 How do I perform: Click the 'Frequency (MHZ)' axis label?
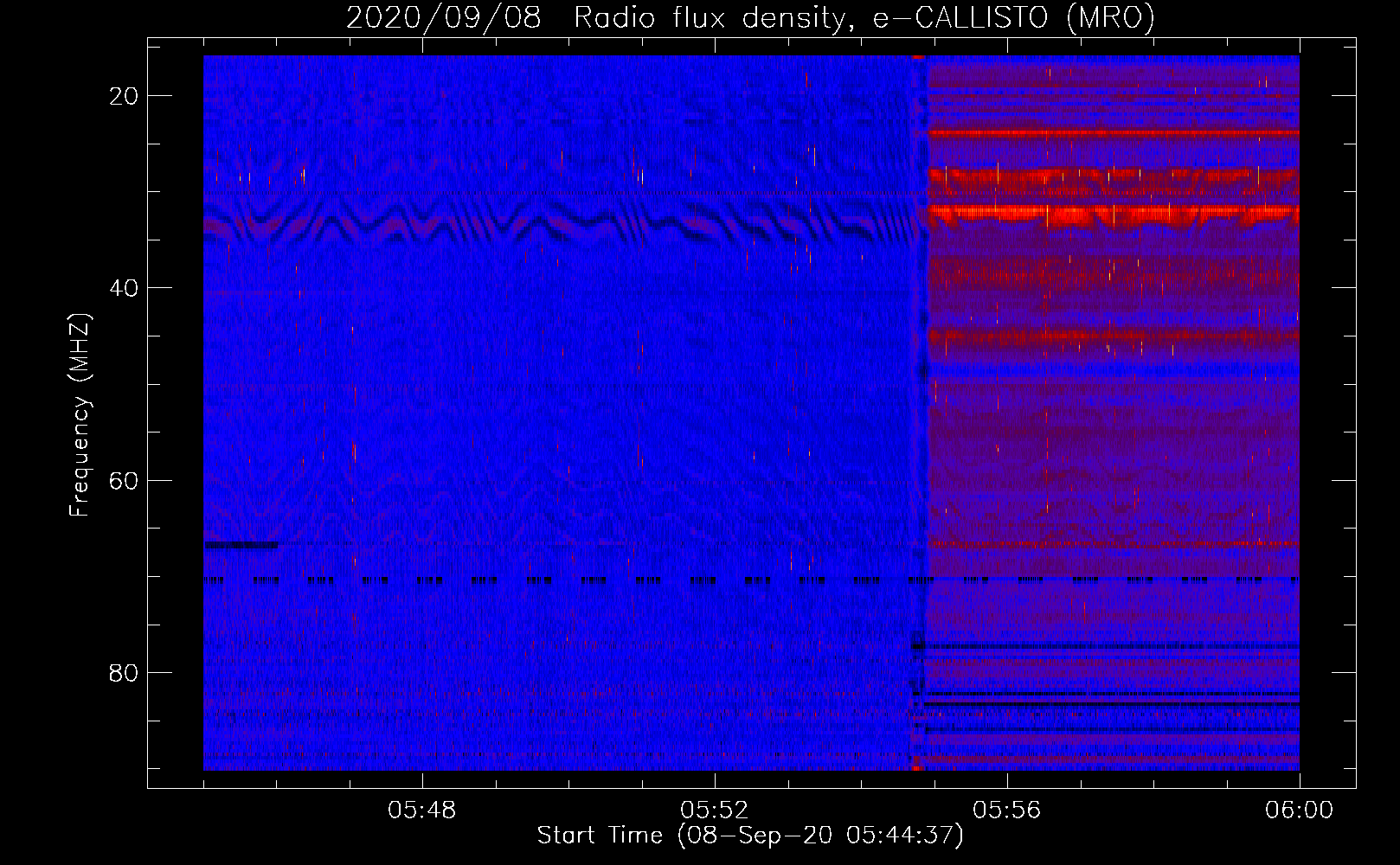(x=80, y=415)
